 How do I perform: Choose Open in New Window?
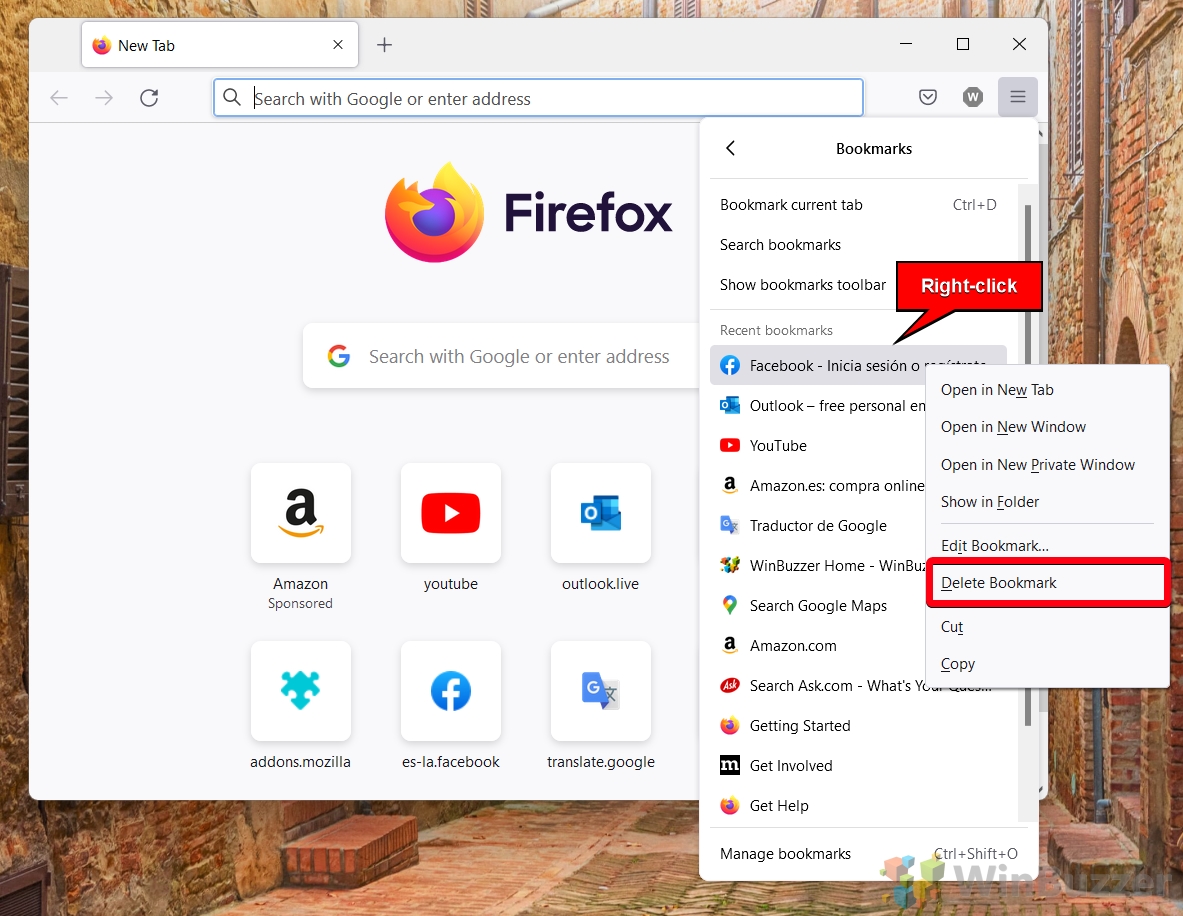[x=1047, y=426]
